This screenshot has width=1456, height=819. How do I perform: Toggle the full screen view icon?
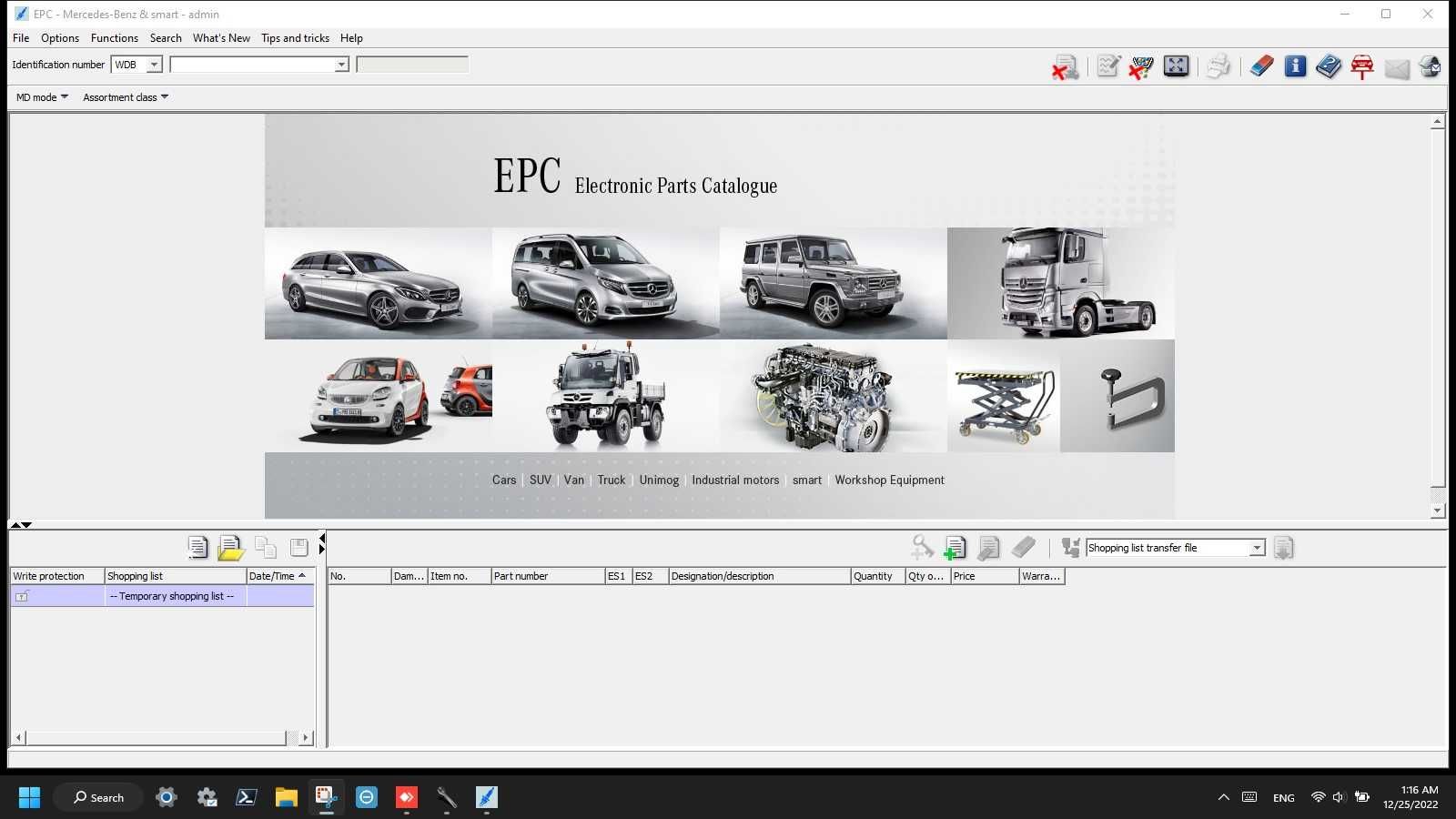(1176, 66)
